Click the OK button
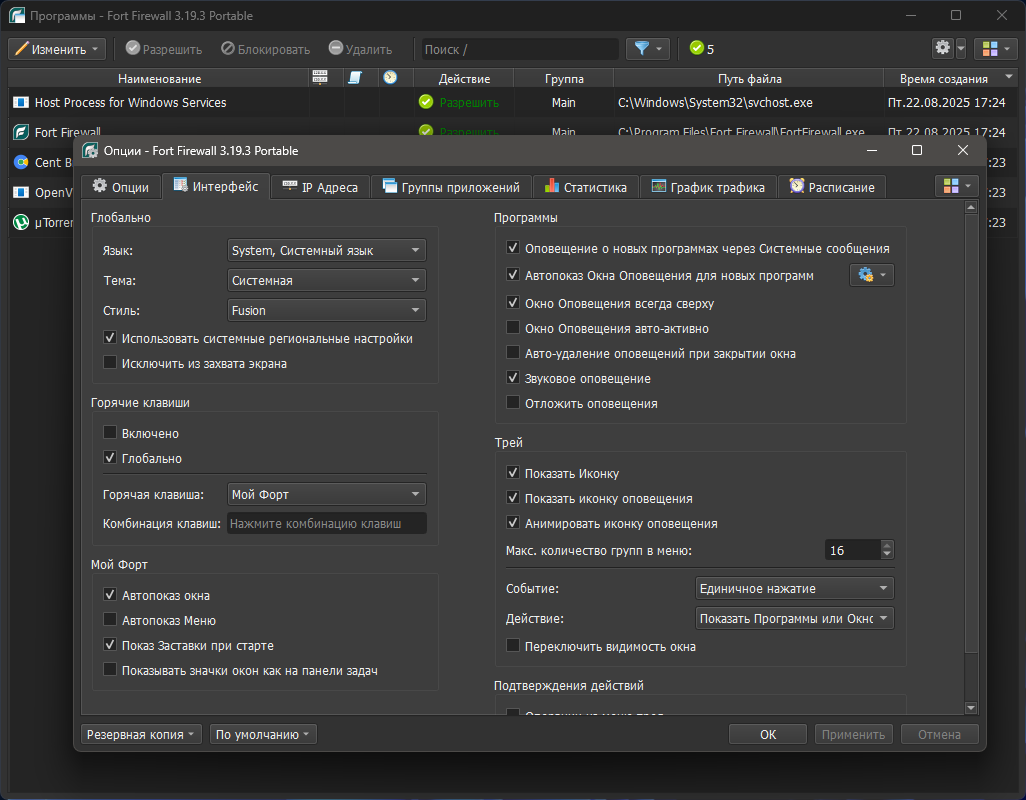 768,735
